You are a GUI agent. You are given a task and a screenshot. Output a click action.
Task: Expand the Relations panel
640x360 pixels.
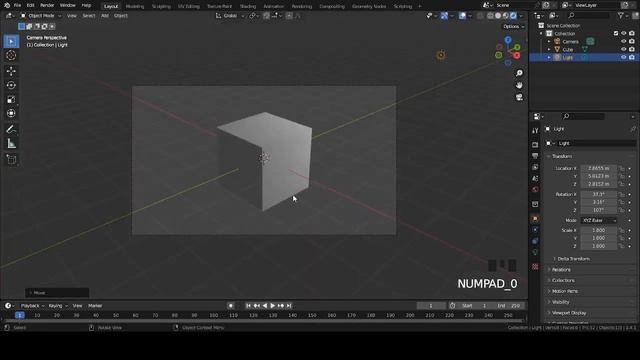561,270
